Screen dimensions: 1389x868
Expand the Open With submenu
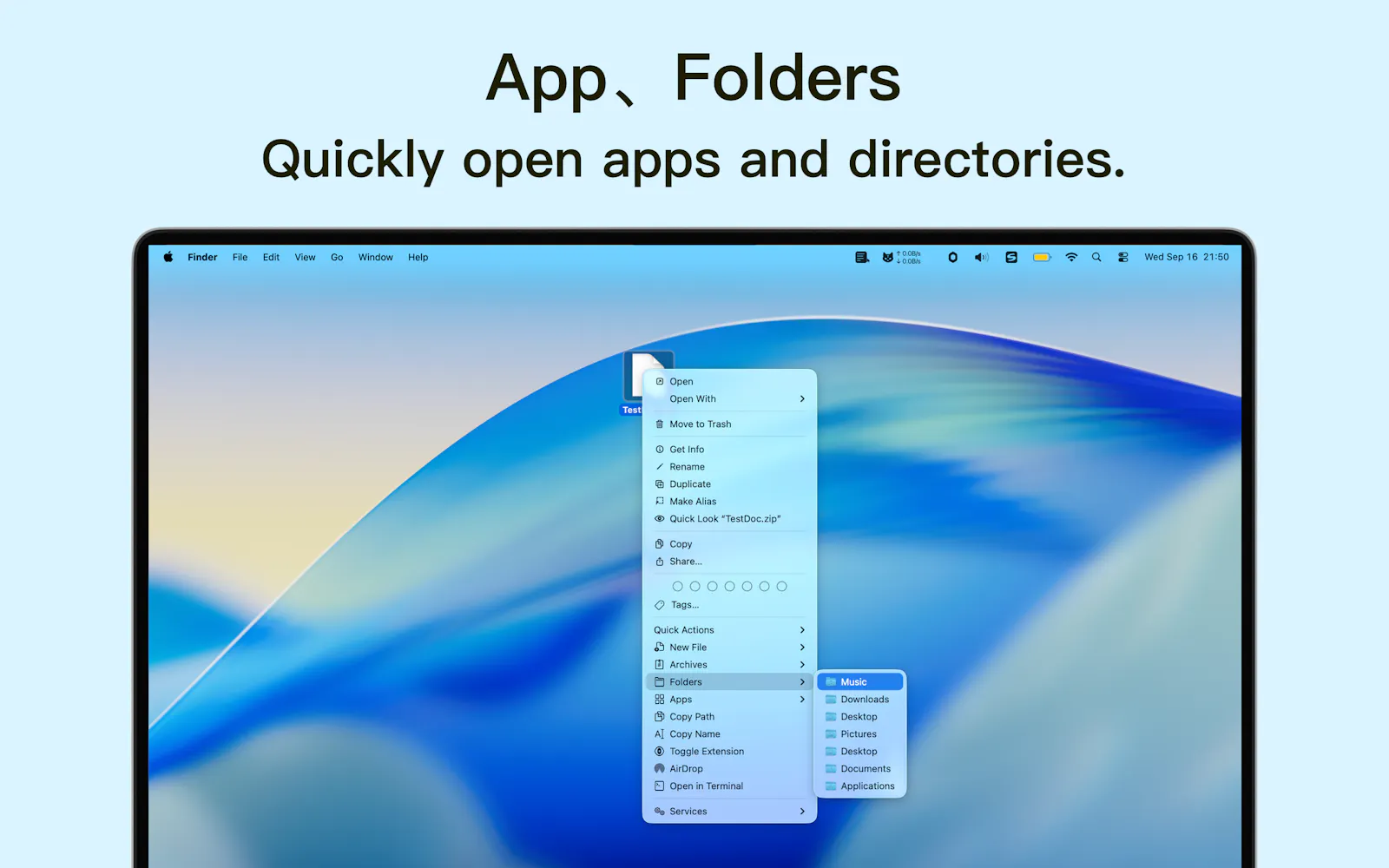(x=729, y=399)
